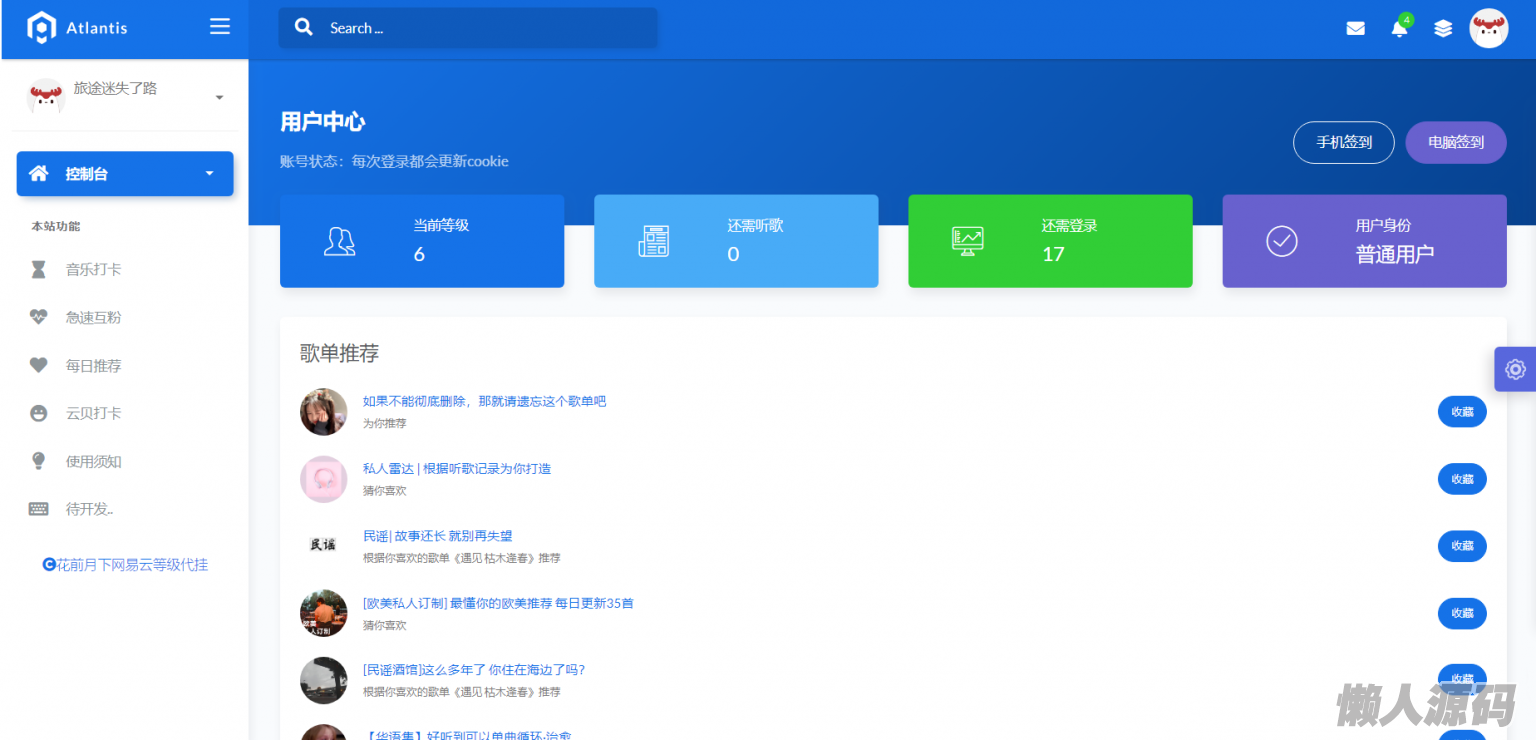1536x740 pixels.
Task: Open 急速互粉 in sidebar
Action: click(93, 318)
